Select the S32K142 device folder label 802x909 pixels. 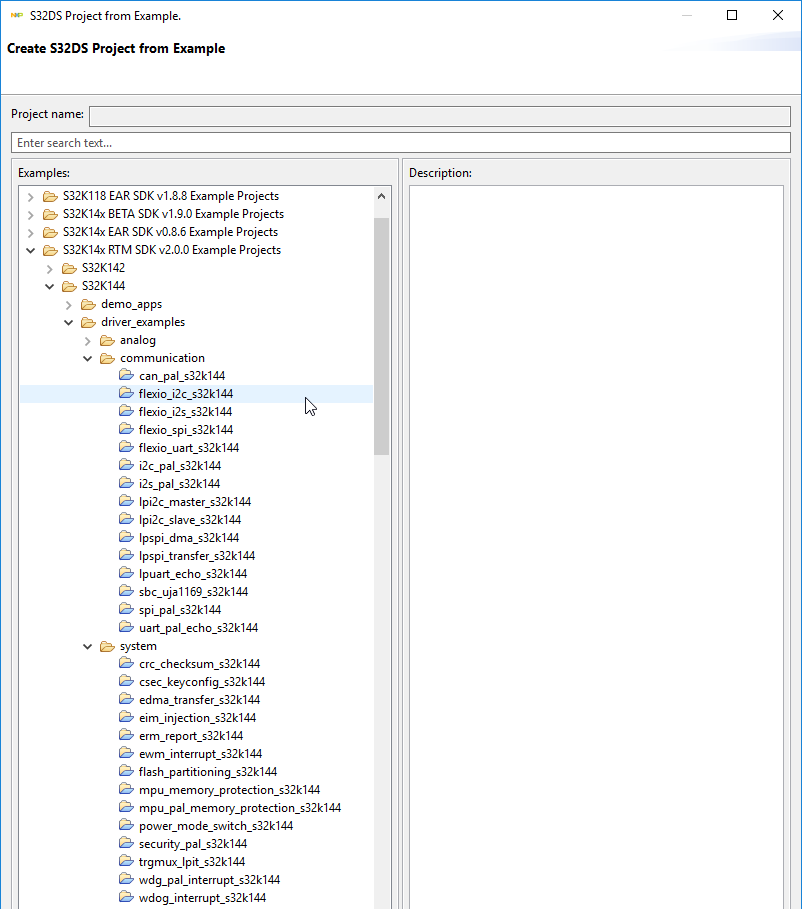coord(103,268)
